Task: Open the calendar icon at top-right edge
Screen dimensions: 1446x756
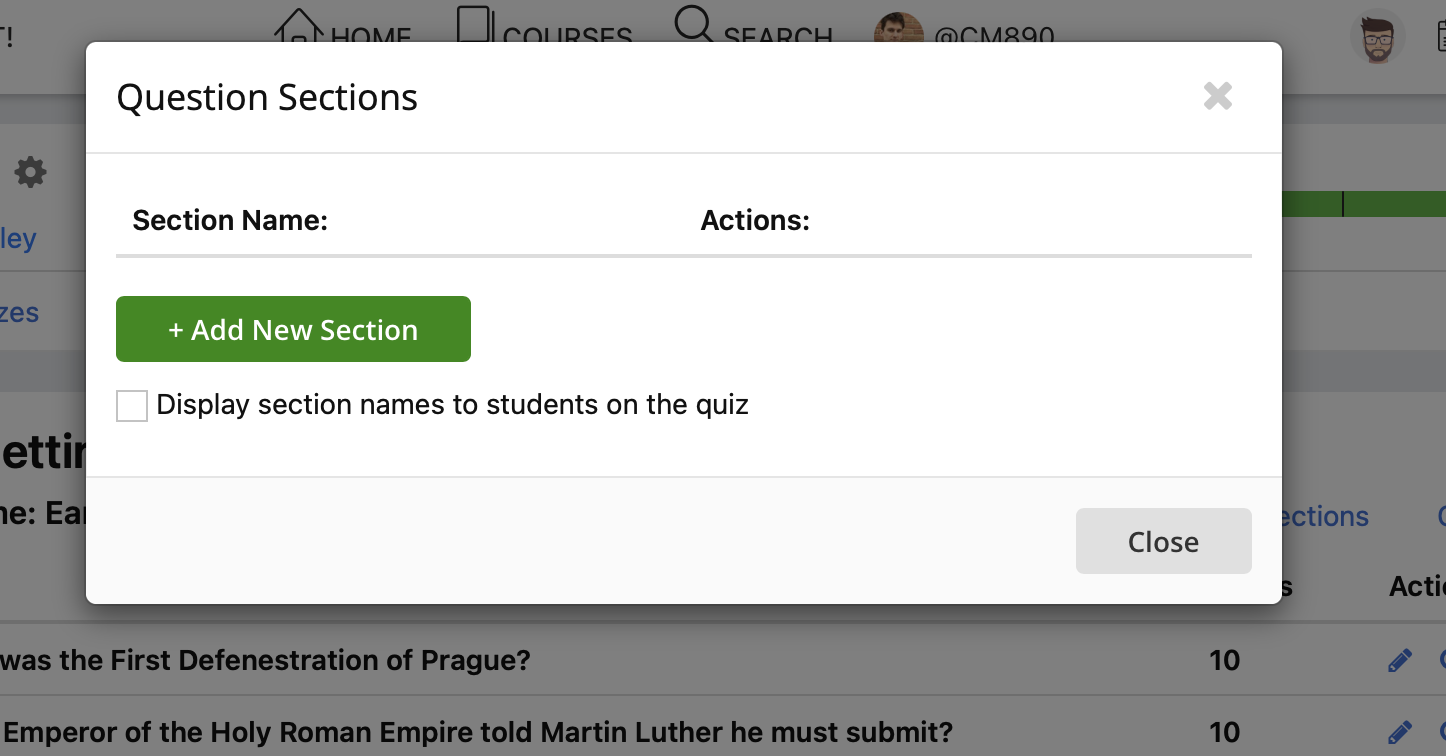Action: pos(1441,37)
